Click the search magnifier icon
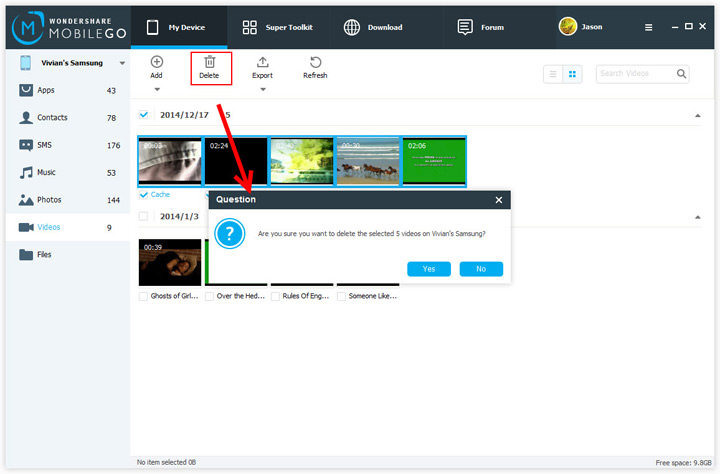This screenshot has height=474, width=720. pos(681,73)
